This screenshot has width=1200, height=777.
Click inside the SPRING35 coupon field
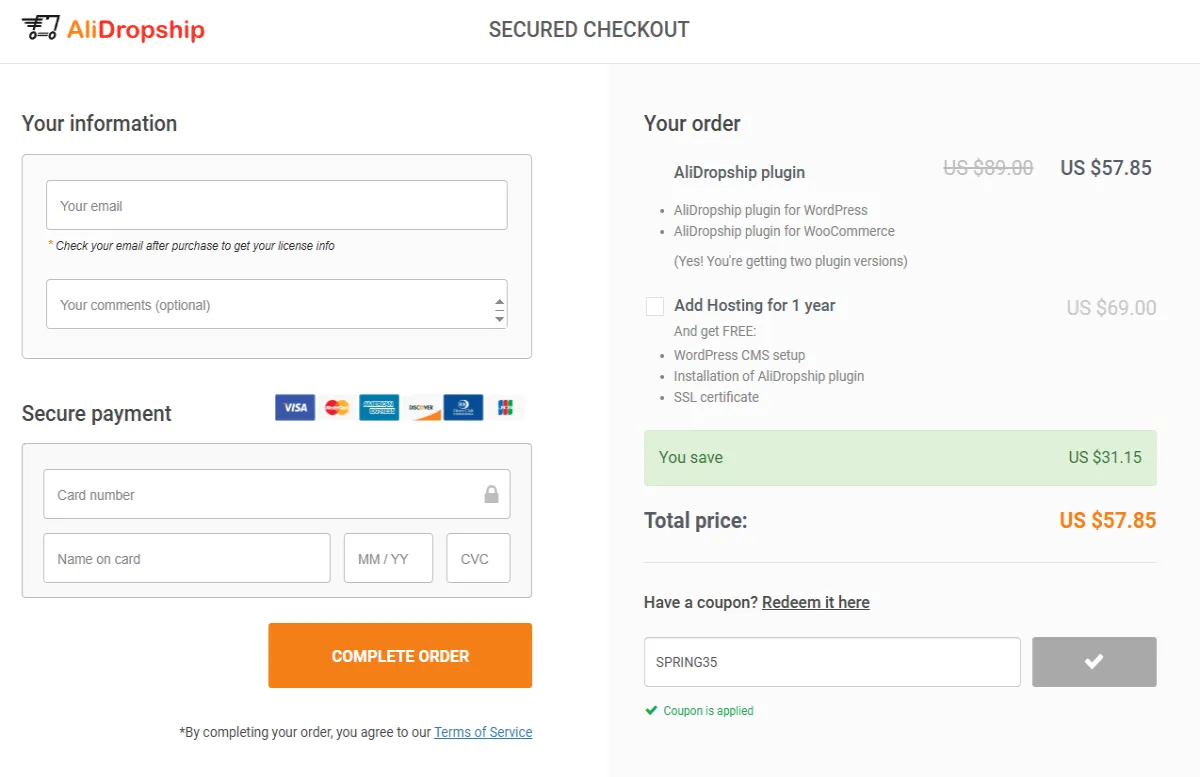click(x=832, y=661)
